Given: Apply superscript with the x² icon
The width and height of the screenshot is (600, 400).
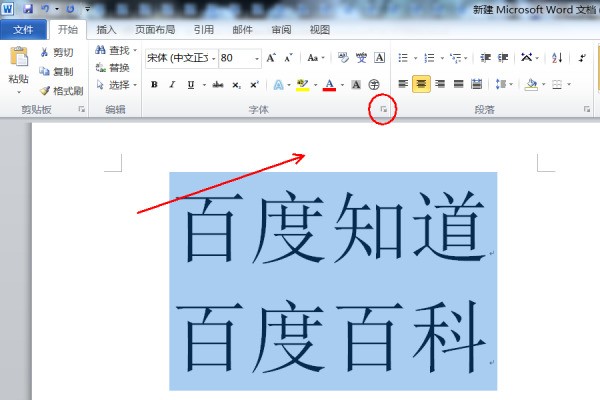Looking at the screenshot, I should 254,84.
